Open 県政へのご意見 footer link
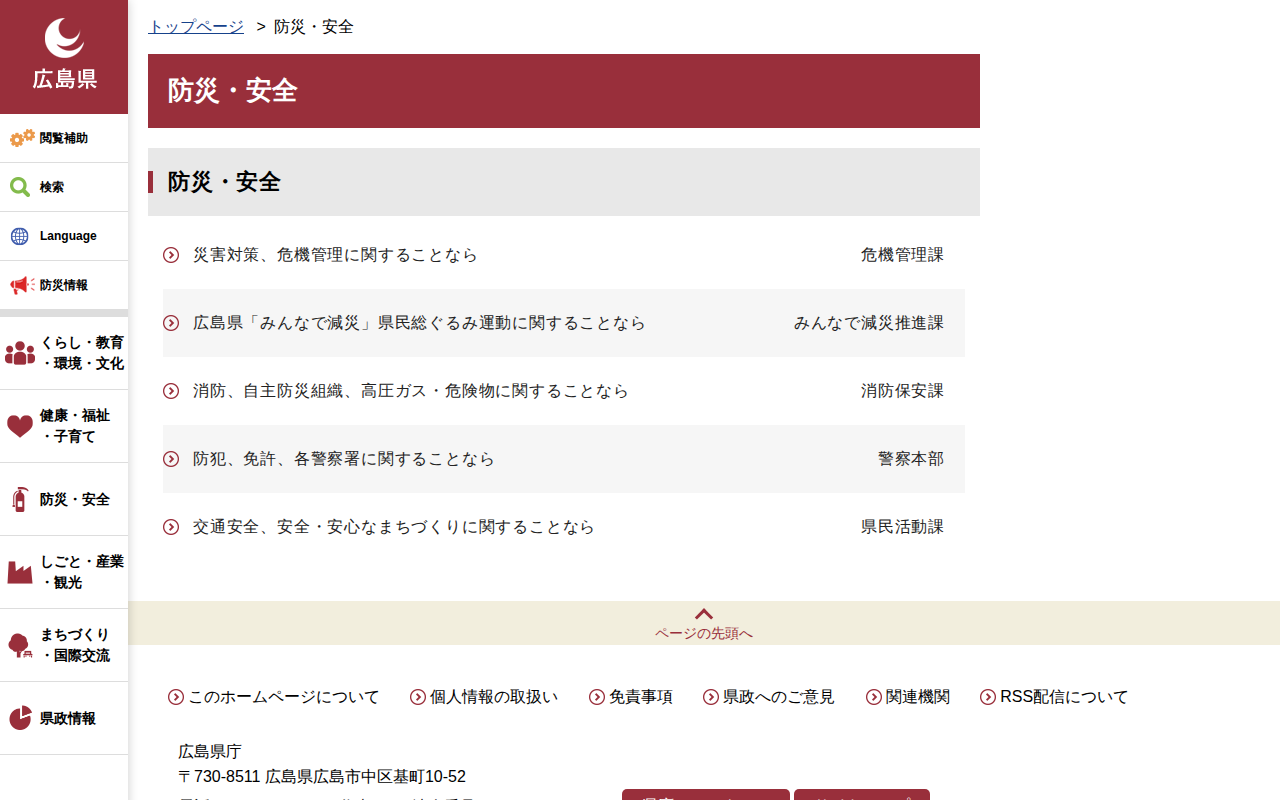This screenshot has height=800, width=1280. point(779,697)
